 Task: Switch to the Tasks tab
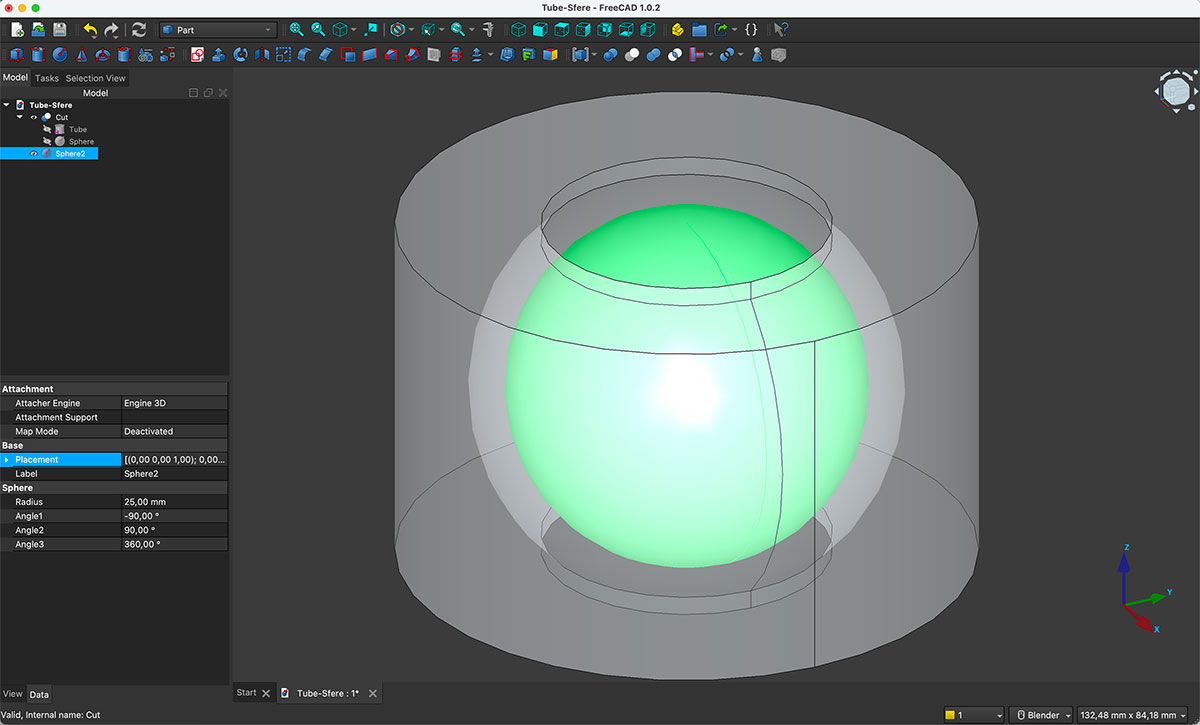[x=47, y=77]
